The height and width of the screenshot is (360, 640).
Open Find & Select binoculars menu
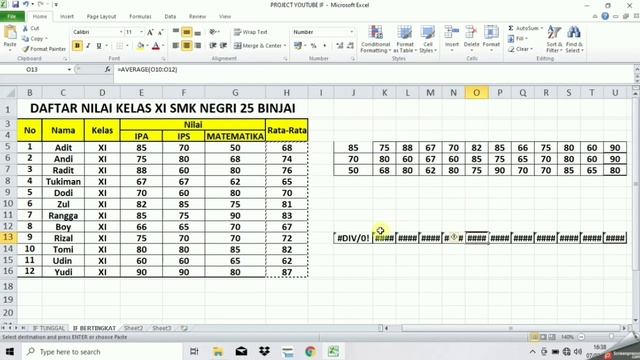tap(574, 39)
